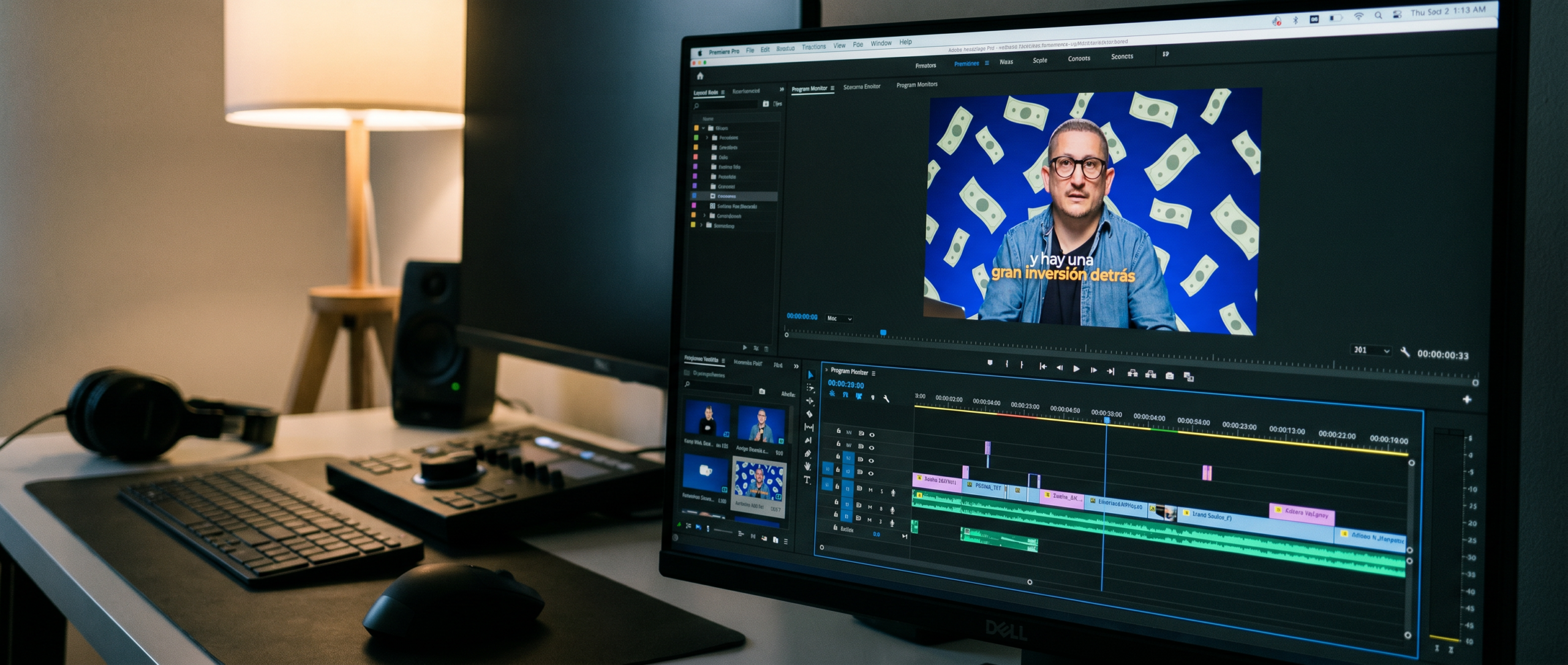Mute the first audio track (M)

[x=870, y=490]
